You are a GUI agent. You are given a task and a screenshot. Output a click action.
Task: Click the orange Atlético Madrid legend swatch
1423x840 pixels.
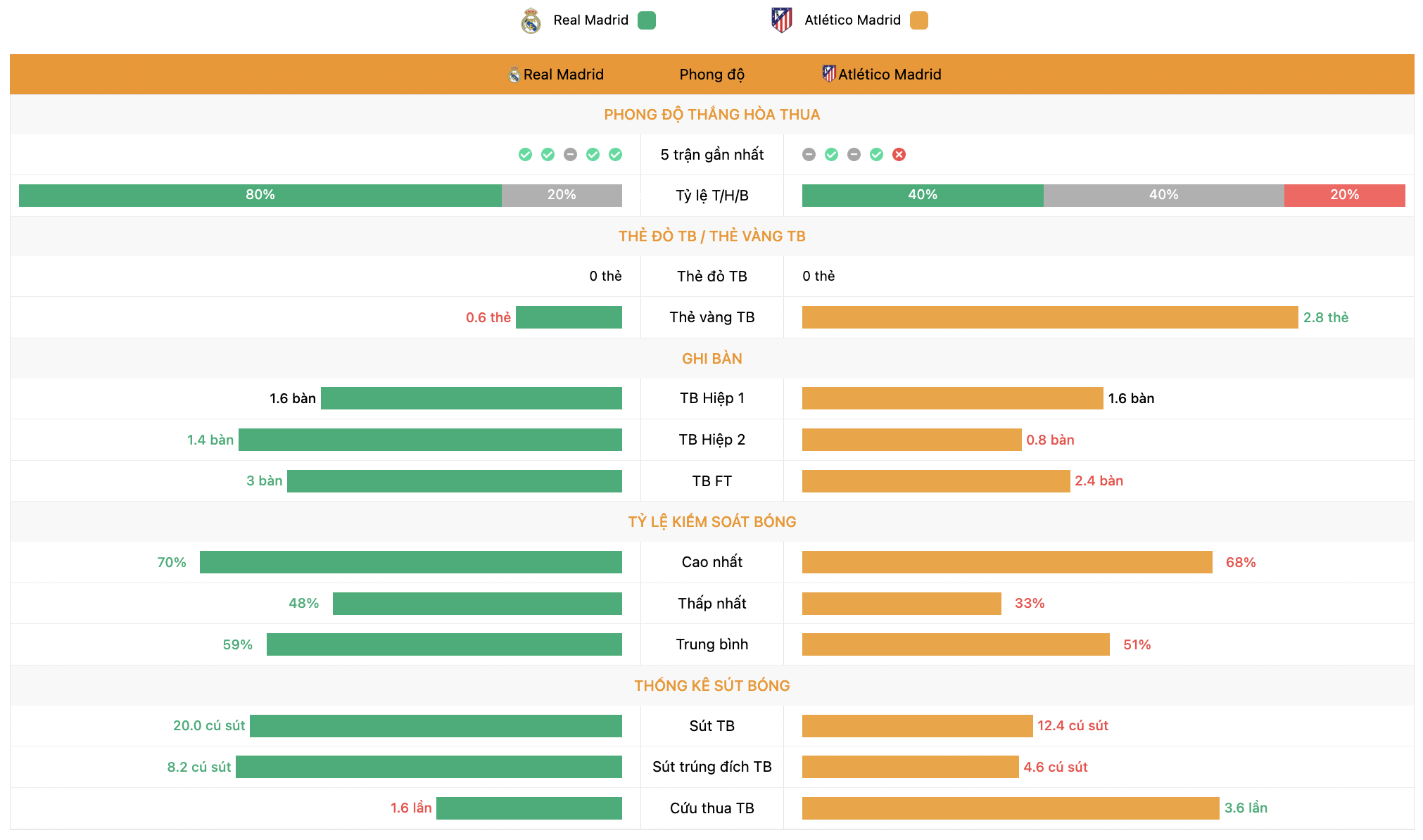(x=919, y=20)
